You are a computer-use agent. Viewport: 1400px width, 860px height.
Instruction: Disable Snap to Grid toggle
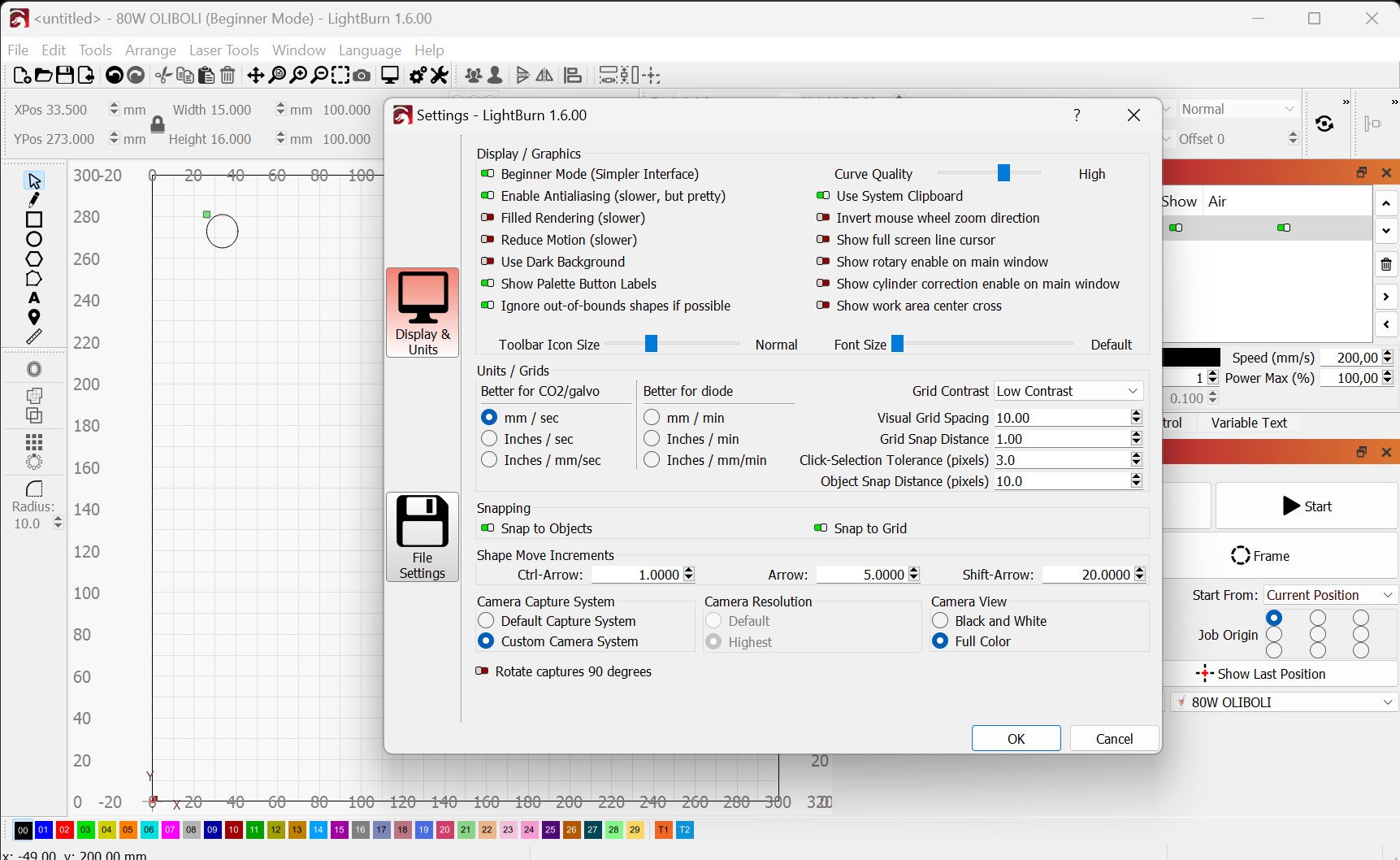point(821,528)
